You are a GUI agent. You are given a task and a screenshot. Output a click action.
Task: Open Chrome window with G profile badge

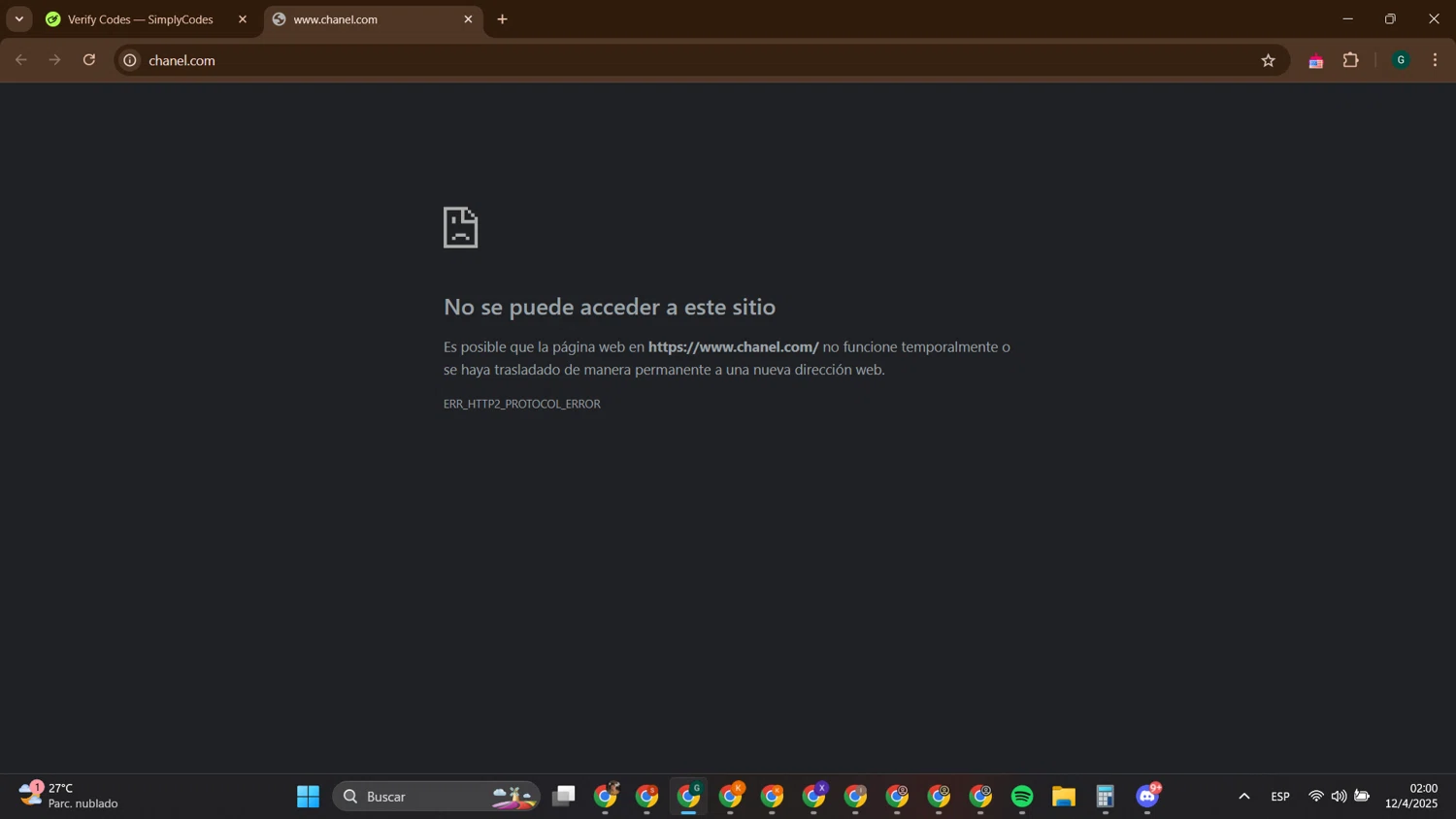689,797
